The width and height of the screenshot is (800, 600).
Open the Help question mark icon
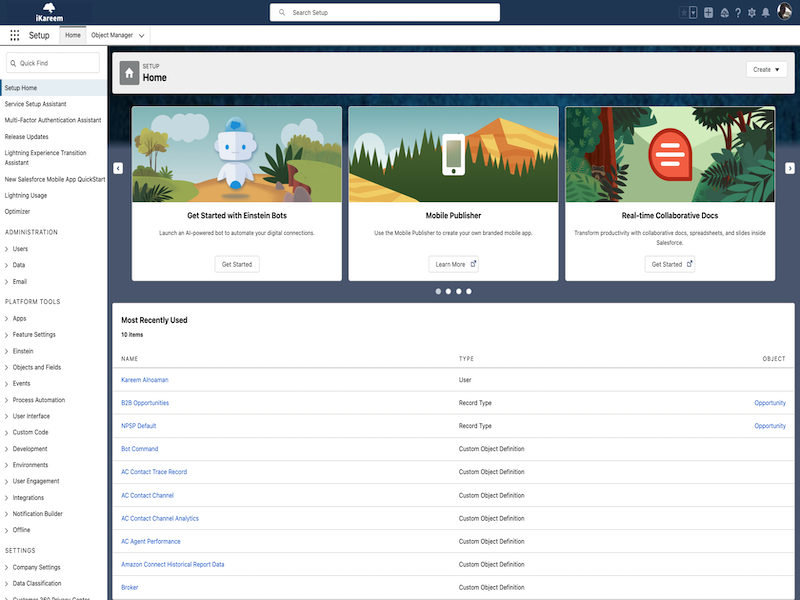pos(738,13)
